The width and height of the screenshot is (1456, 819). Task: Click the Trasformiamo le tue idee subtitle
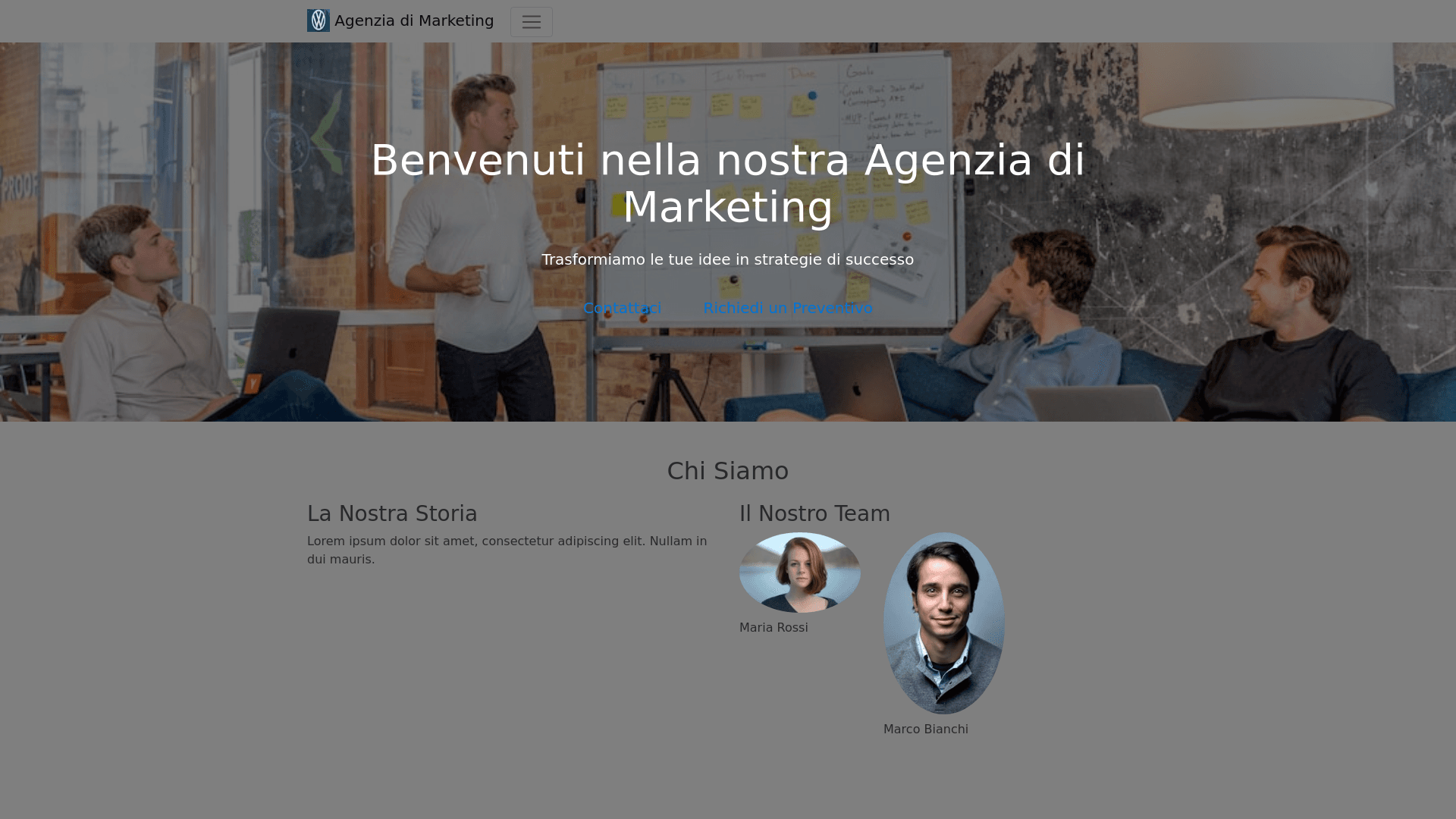[x=728, y=259]
